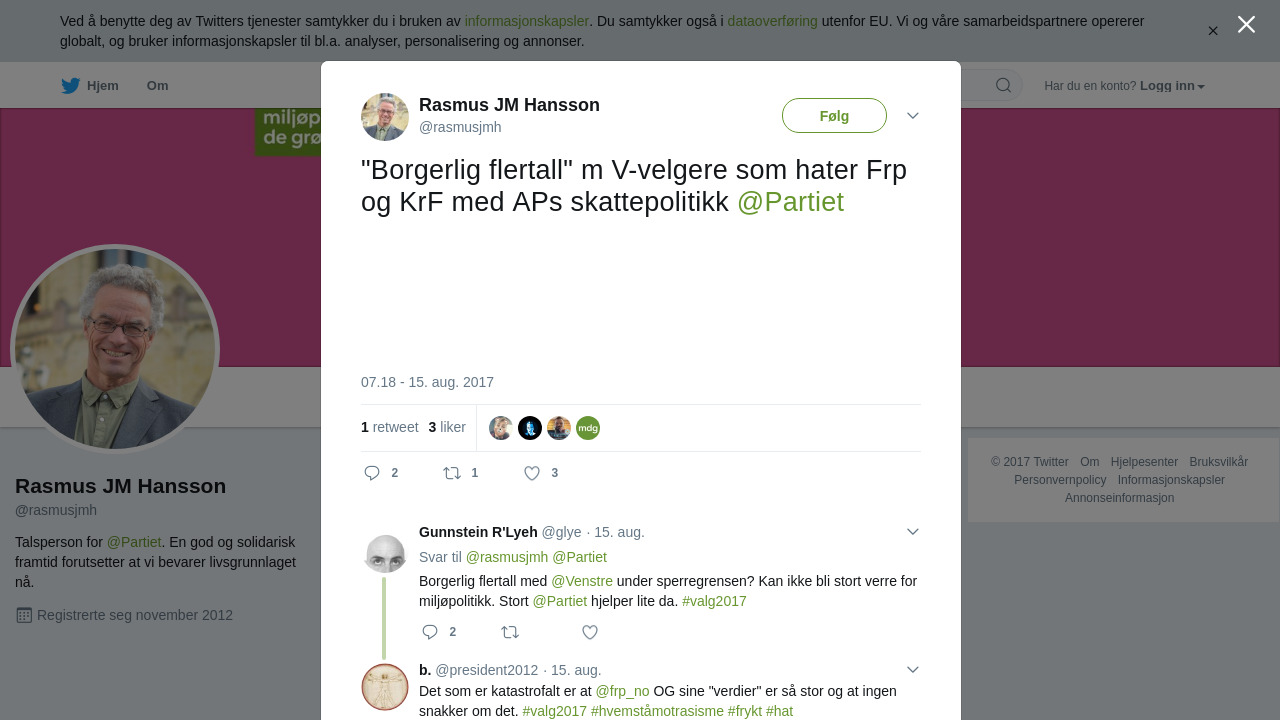This screenshot has width=1280, height=720.
Task: Reply to Gunnstein R'Lyeh's tweet
Action: coord(430,632)
